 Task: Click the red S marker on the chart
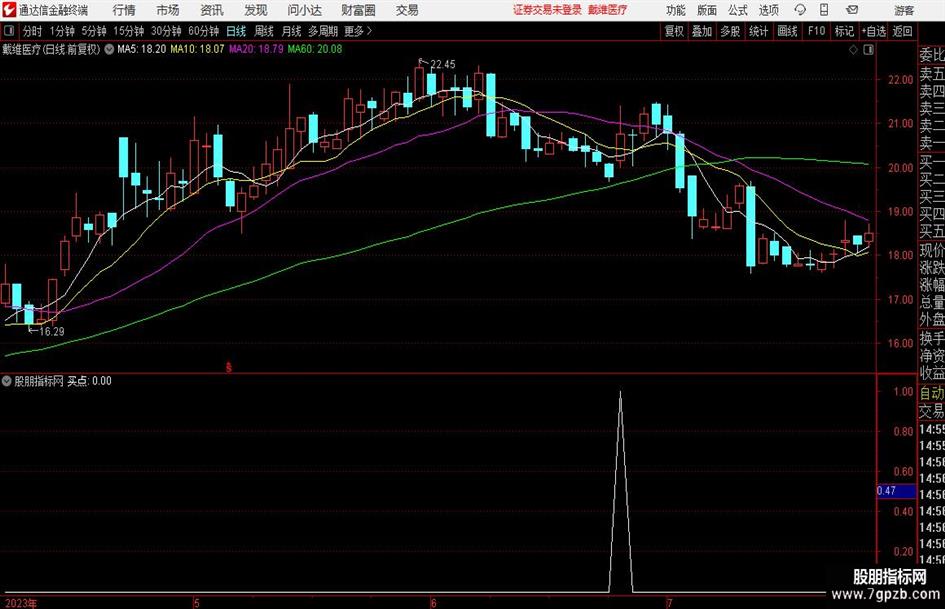[x=228, y=367]
